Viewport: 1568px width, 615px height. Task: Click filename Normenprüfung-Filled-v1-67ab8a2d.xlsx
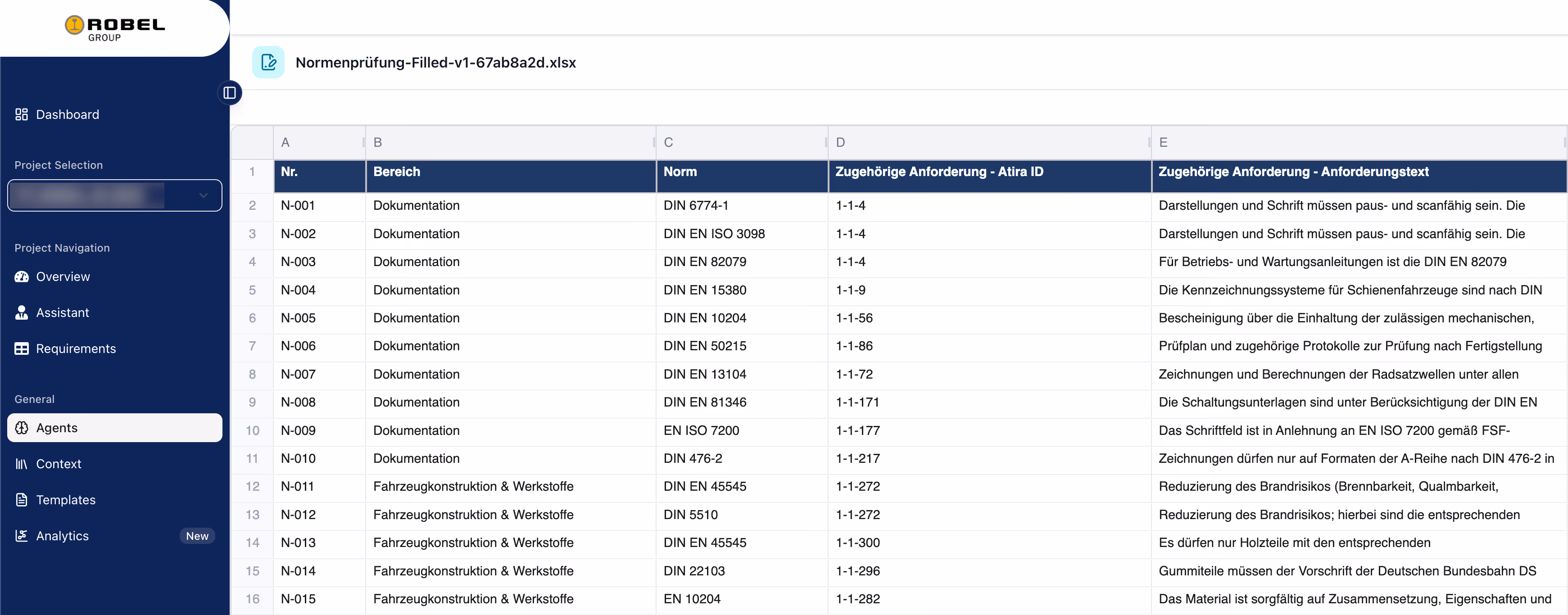click(x=436, y=63)
